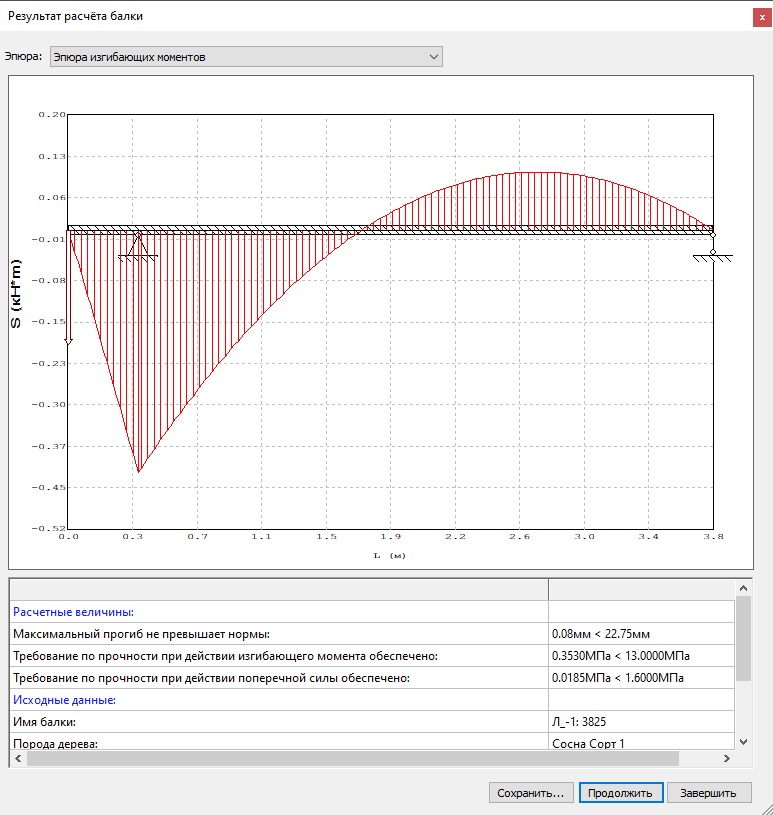The image size is (773, 815).
Task: Click the Сохранить... button
Action: coord(531,793)
